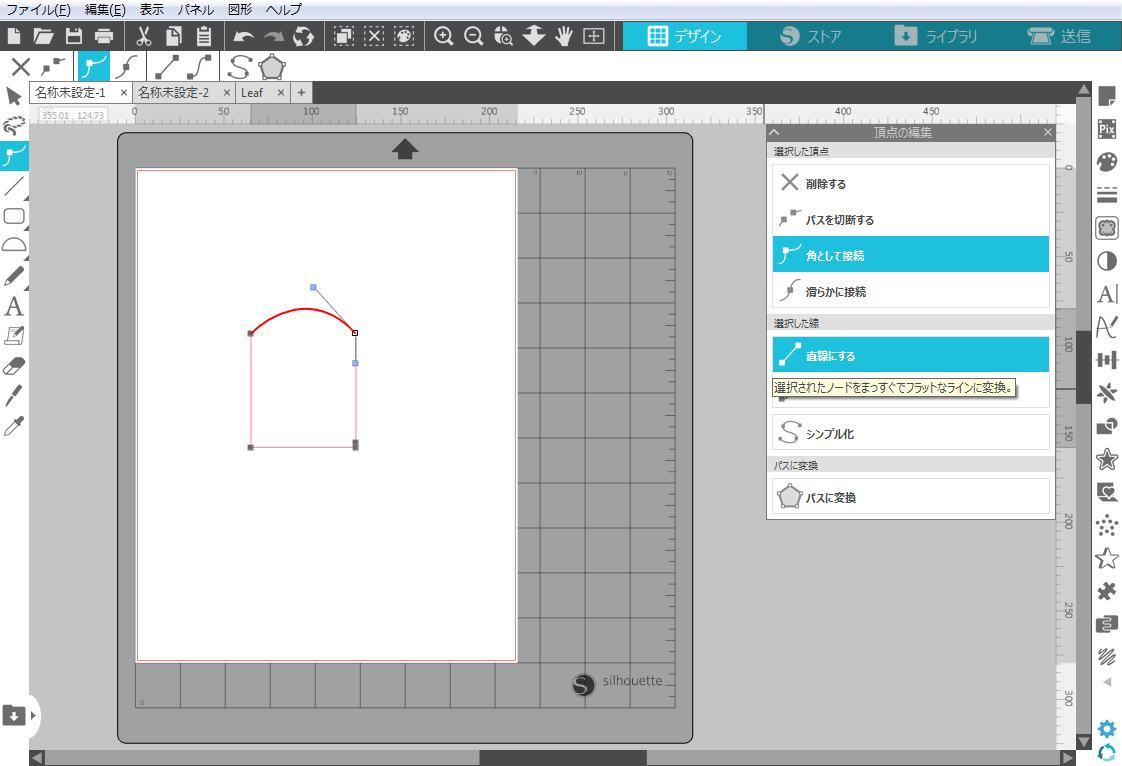Toggle 直線にする straight line option
Image resolution: width=1122 pixels, height=766 pixels.
910,355
